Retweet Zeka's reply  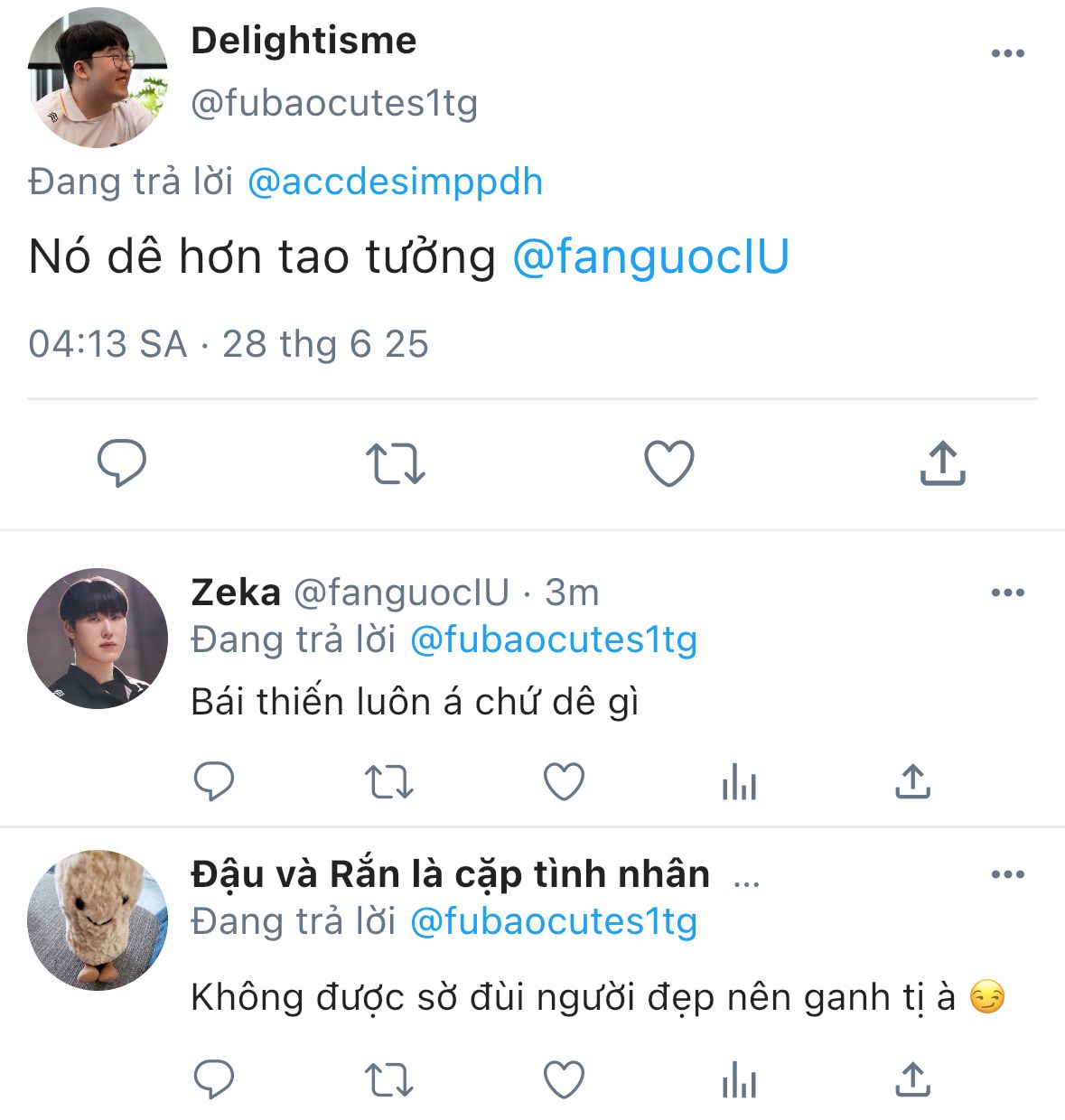[388, 781]
